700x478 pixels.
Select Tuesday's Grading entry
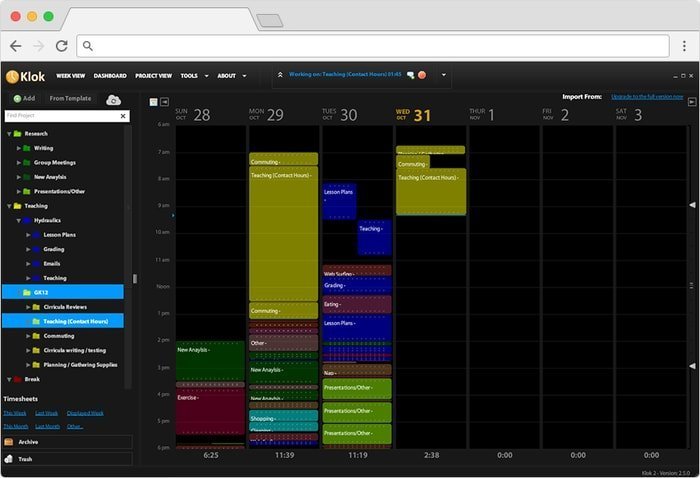(x=357, y=286)
